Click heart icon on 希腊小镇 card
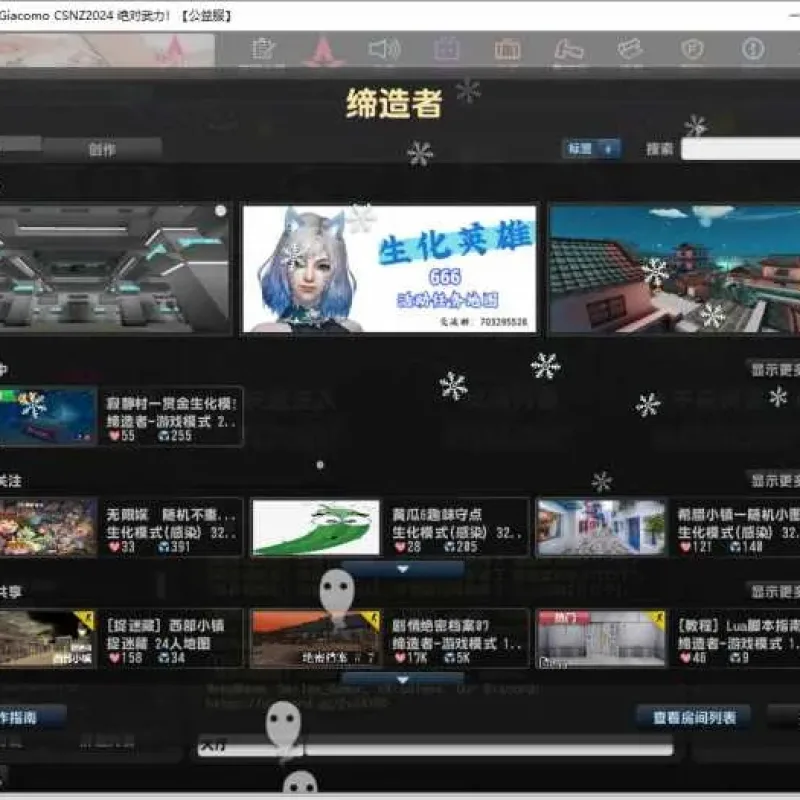 [685, 547]
